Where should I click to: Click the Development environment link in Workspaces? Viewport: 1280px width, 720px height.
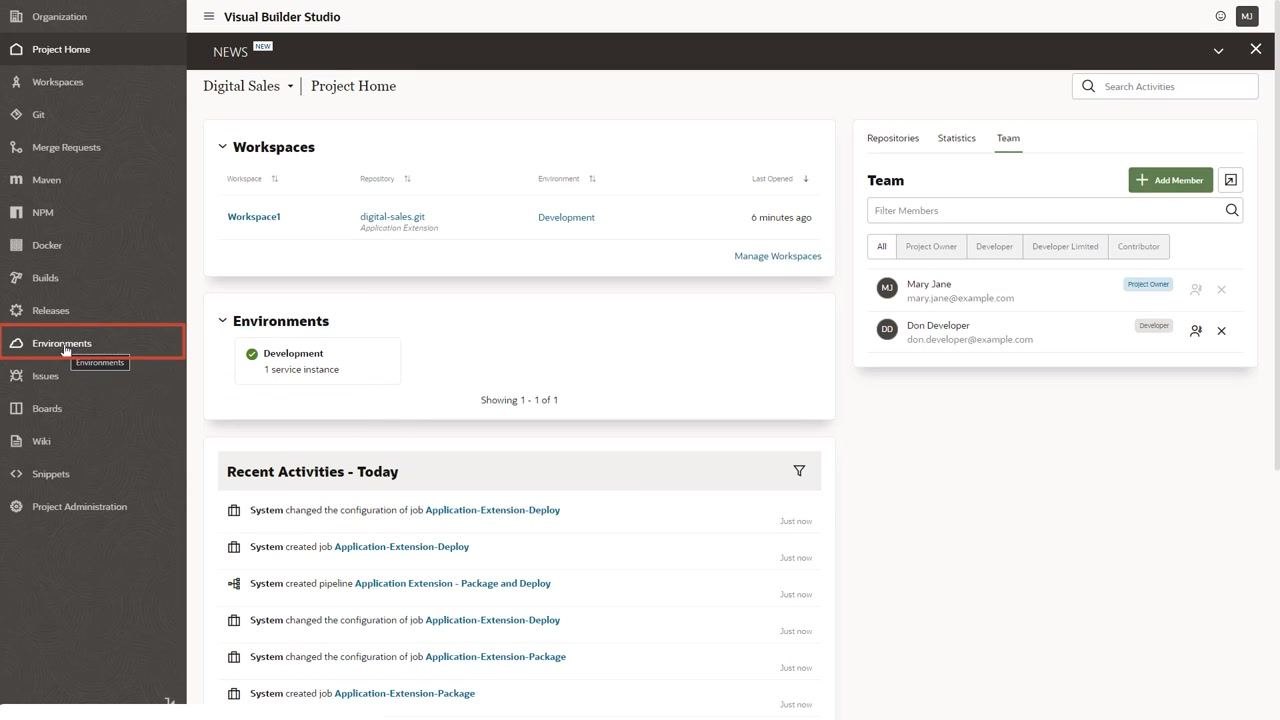566,217
